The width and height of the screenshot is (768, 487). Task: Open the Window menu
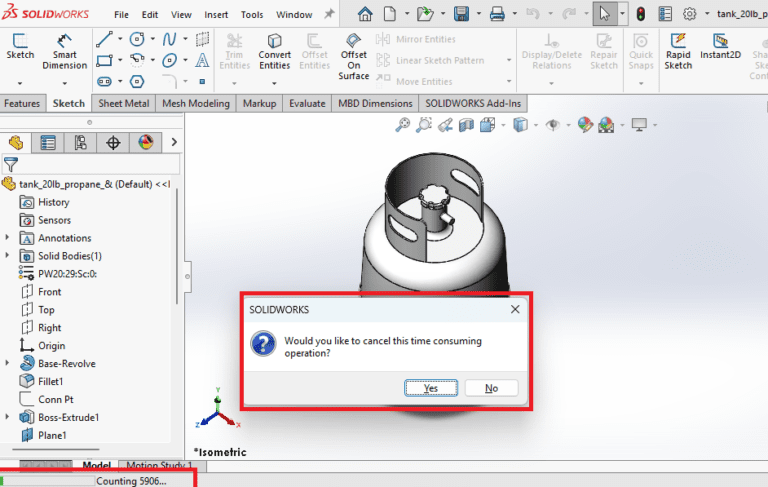pyautogui.click(x=294, y=15)
